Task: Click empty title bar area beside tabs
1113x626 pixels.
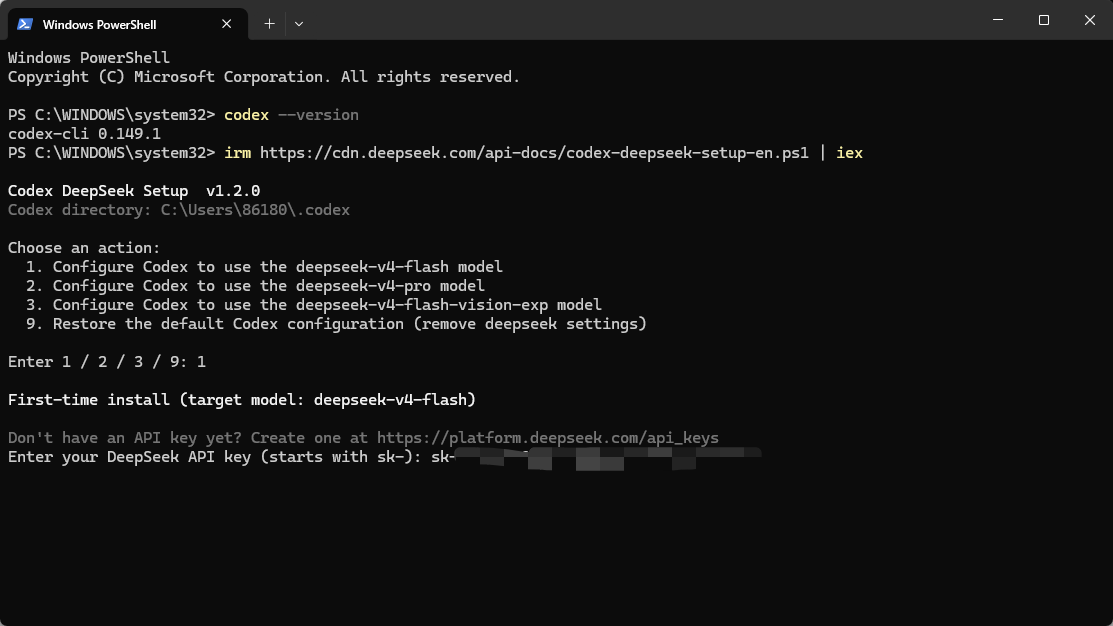Action: (x=639, y=21)
